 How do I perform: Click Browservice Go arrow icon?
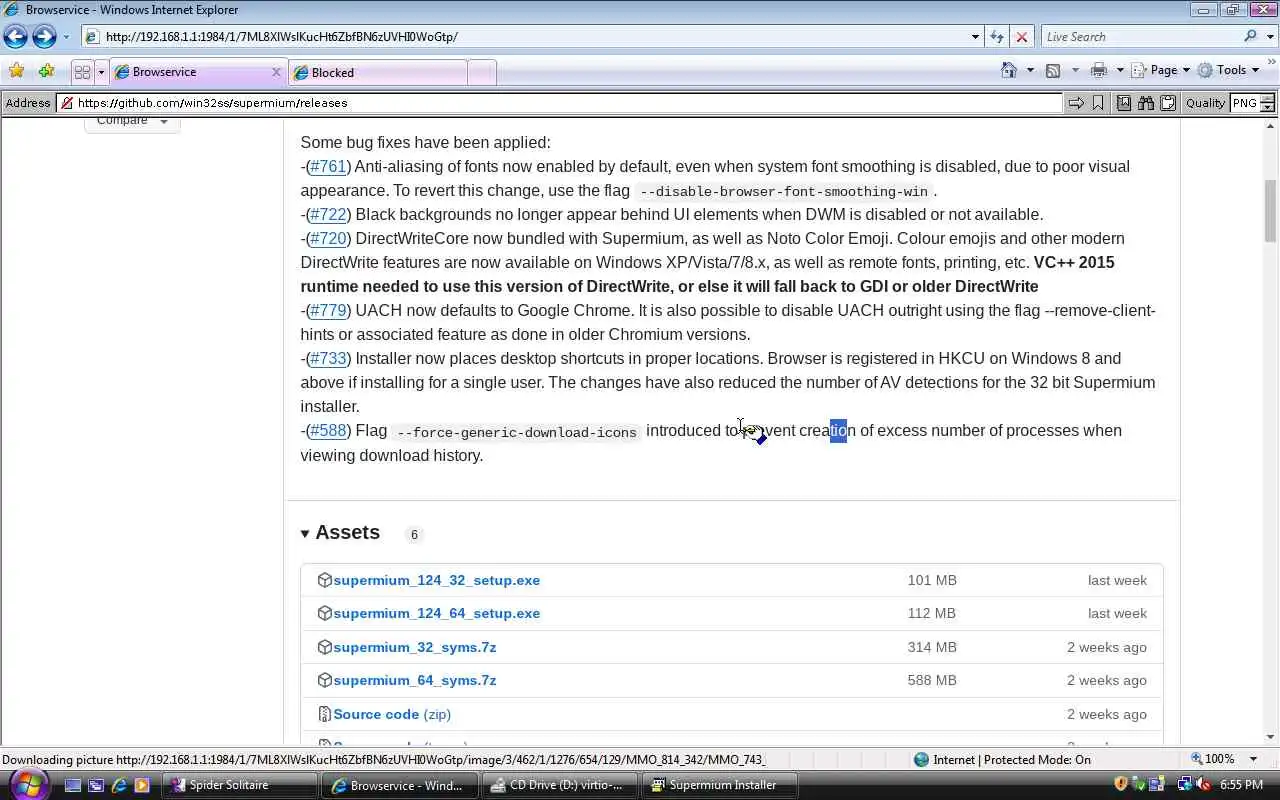pos(1076,103)
